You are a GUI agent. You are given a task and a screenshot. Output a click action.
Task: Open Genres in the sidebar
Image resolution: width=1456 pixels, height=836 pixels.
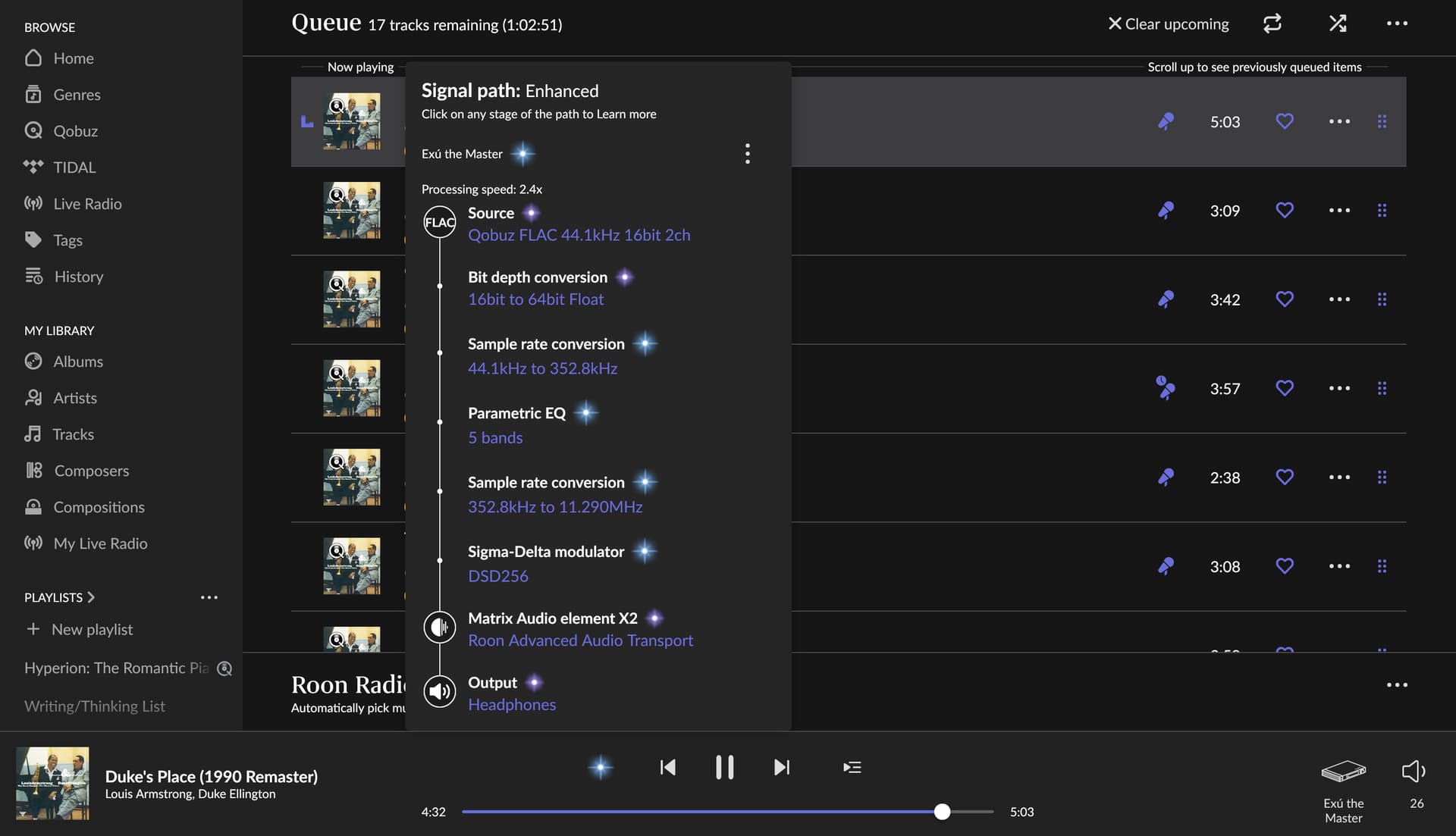coord(62,95)
